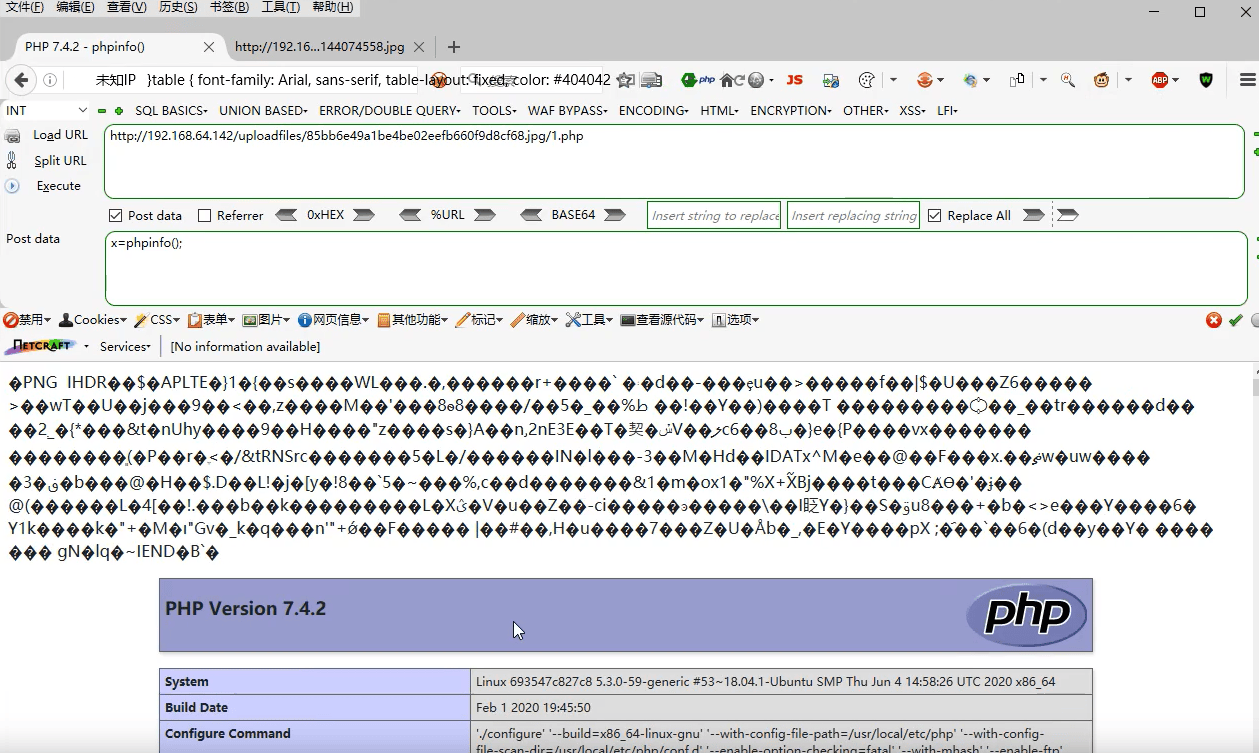
Task: Click the red JS toolbar icon
Action: click(795, 80)
